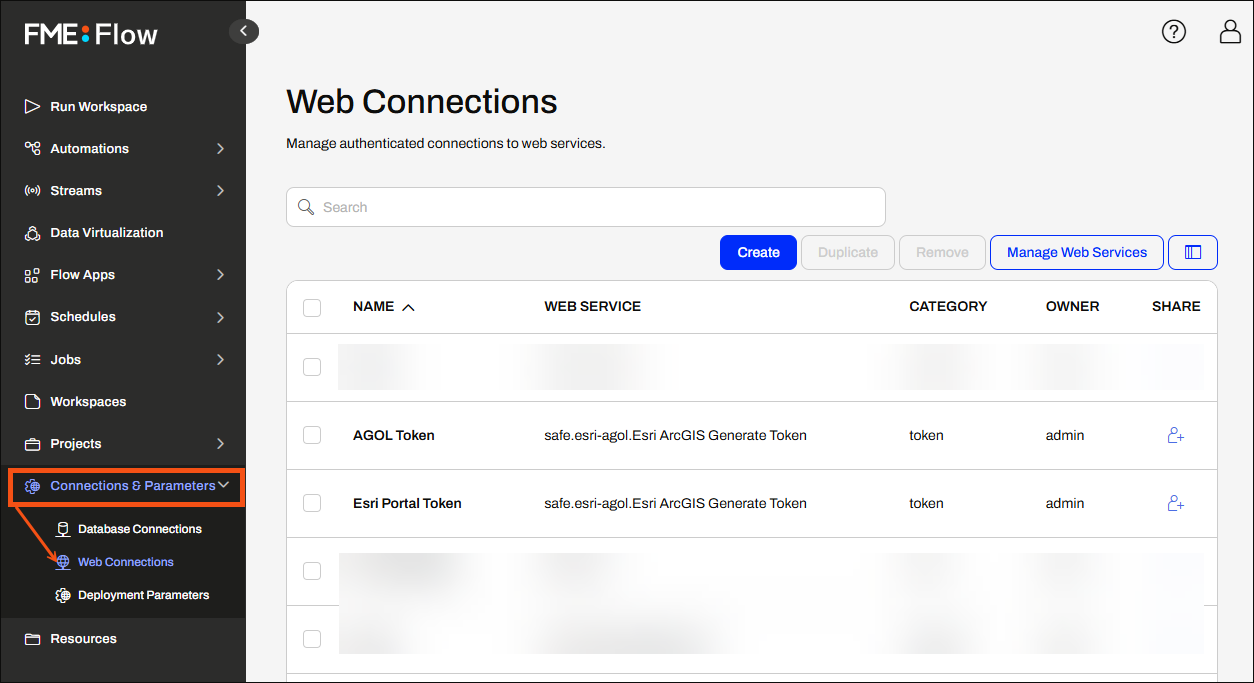Select the Run Workspace icon
This screenshot has width=1254, height=683.
coord(30,106)
